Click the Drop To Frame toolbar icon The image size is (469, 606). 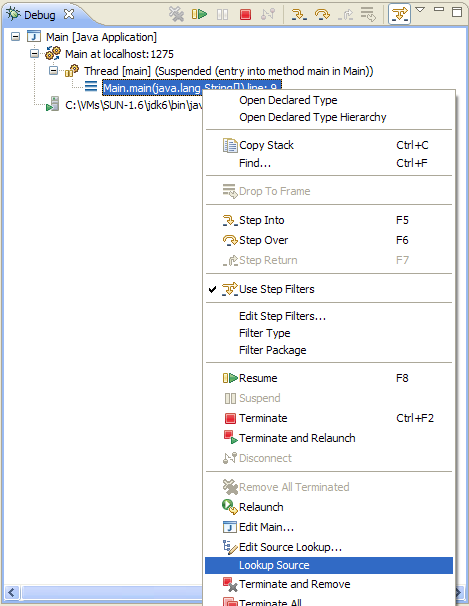click(368, 14)
